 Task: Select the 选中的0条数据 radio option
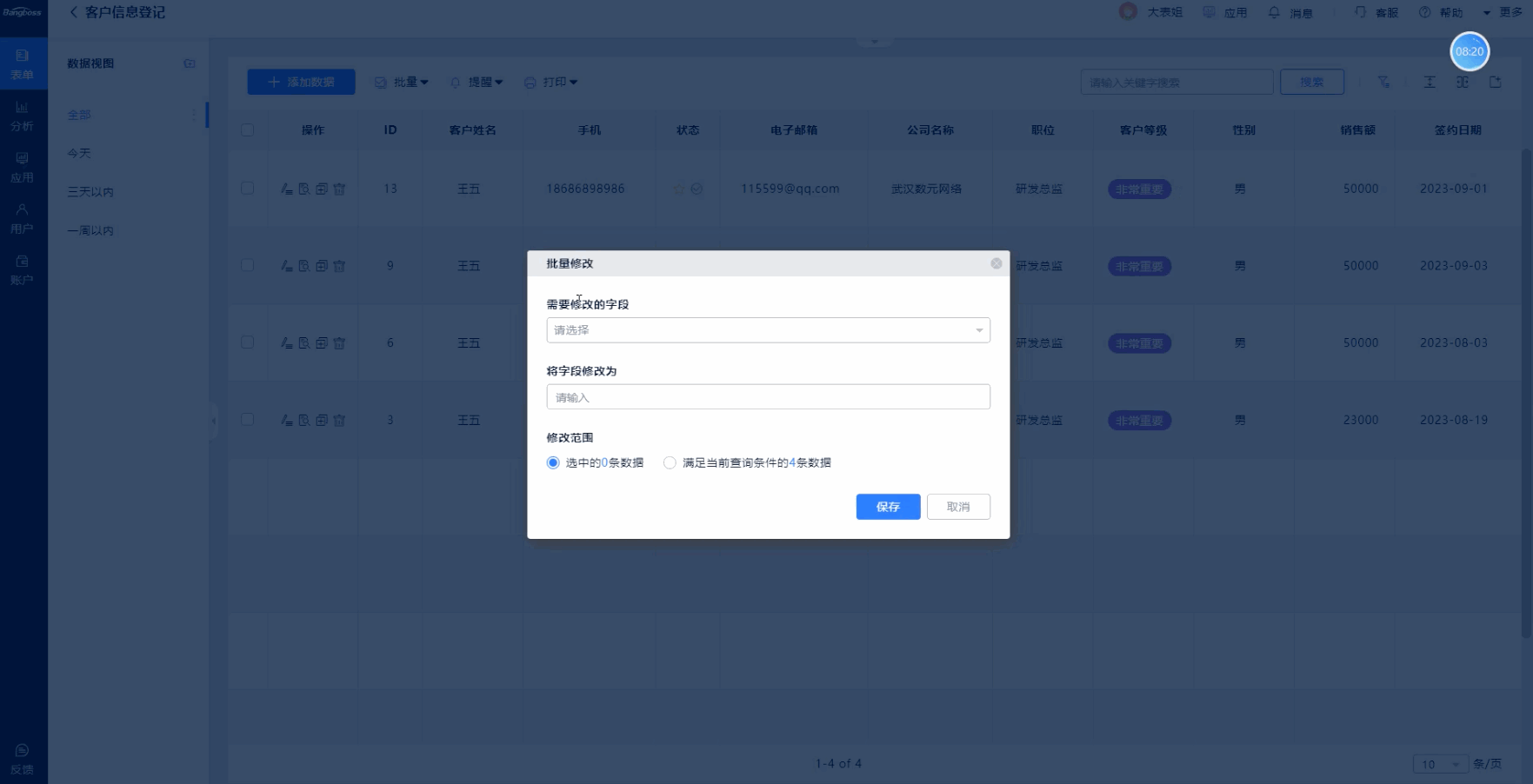553,463
